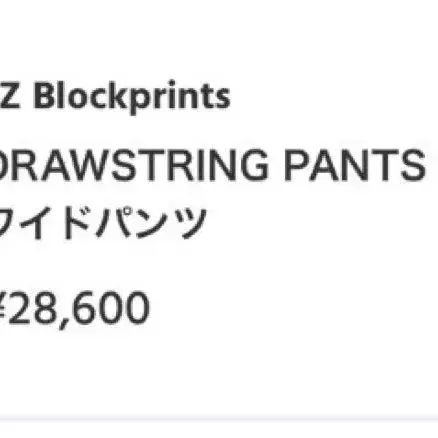Click the word DRAWSTRING in the title
Image resolution: width=438 pixels, height=438 pixels.
click(x=134, y=165)
